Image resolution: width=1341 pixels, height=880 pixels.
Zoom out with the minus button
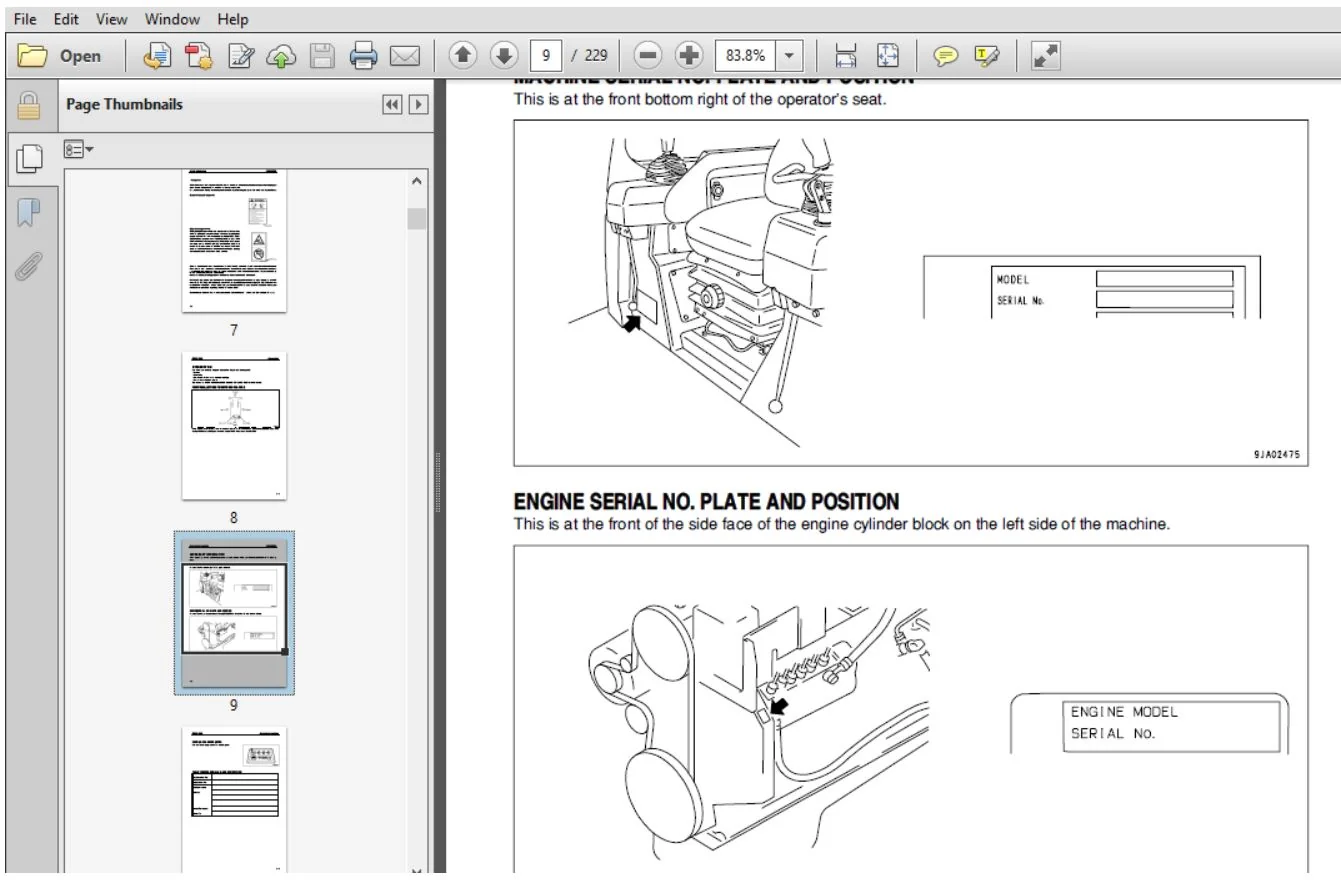pyautogui.click(x=648, y=56)
